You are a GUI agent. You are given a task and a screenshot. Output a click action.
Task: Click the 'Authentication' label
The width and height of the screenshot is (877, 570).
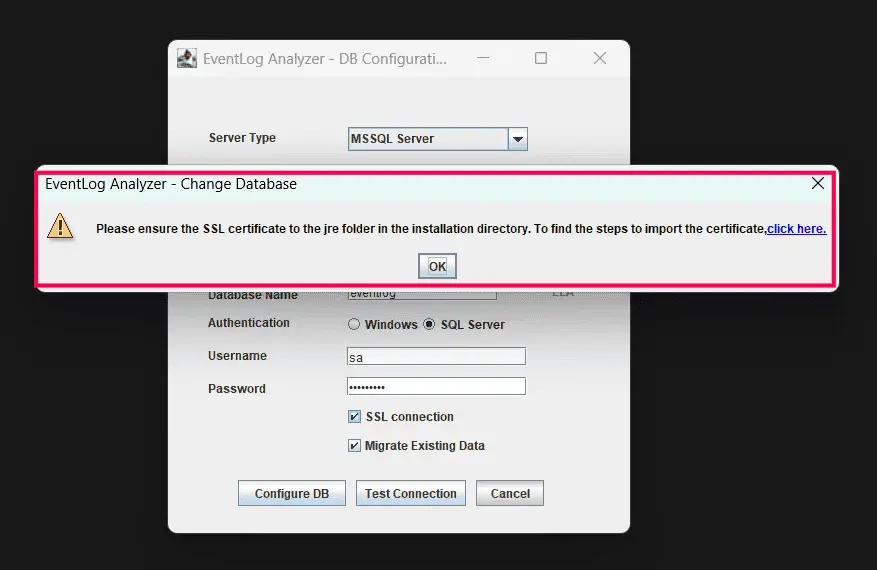(x=249, y=323)
